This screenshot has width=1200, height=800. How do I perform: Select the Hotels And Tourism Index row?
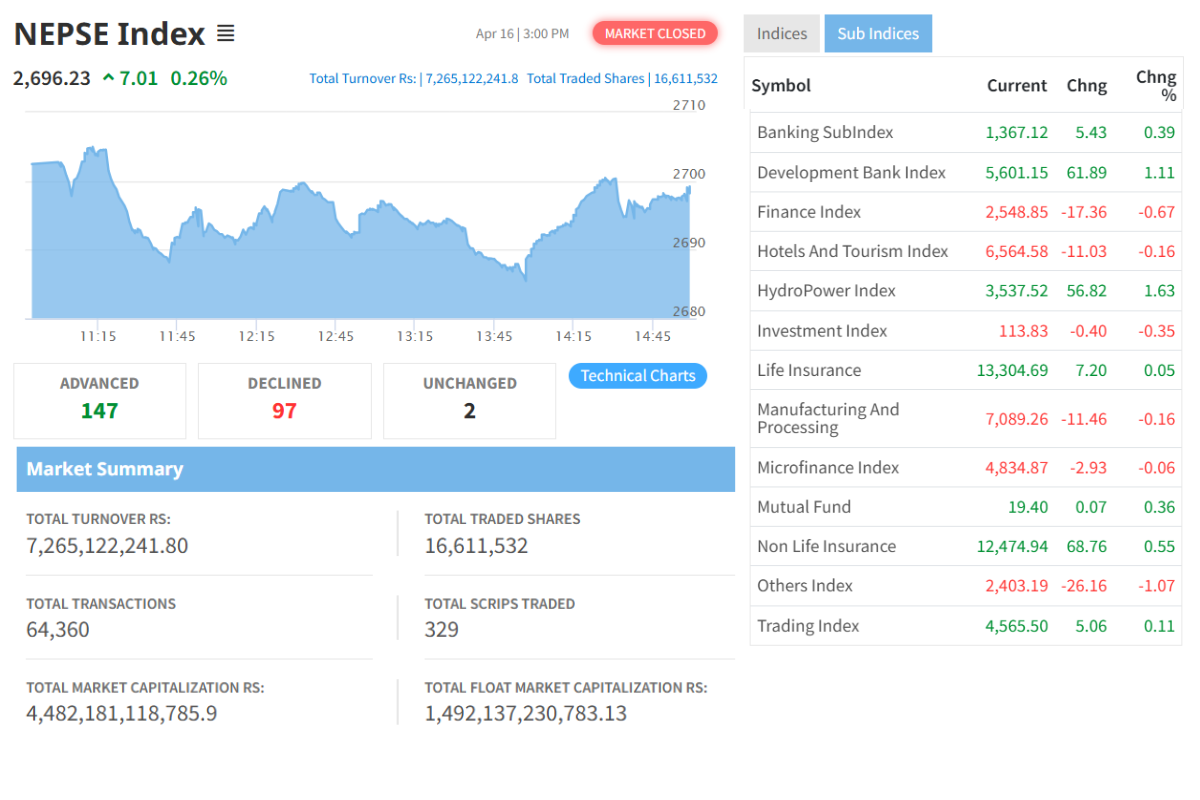pos(966,251)
